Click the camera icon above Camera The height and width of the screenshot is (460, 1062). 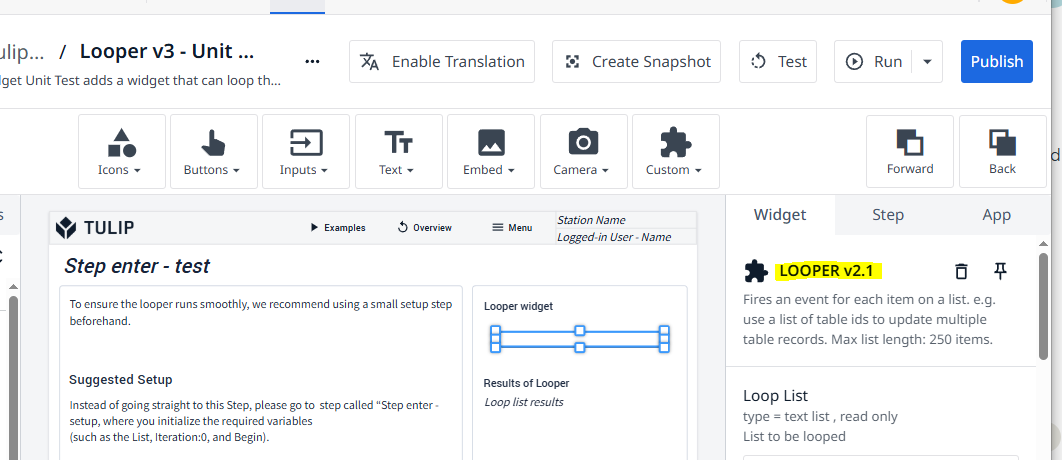583,142
